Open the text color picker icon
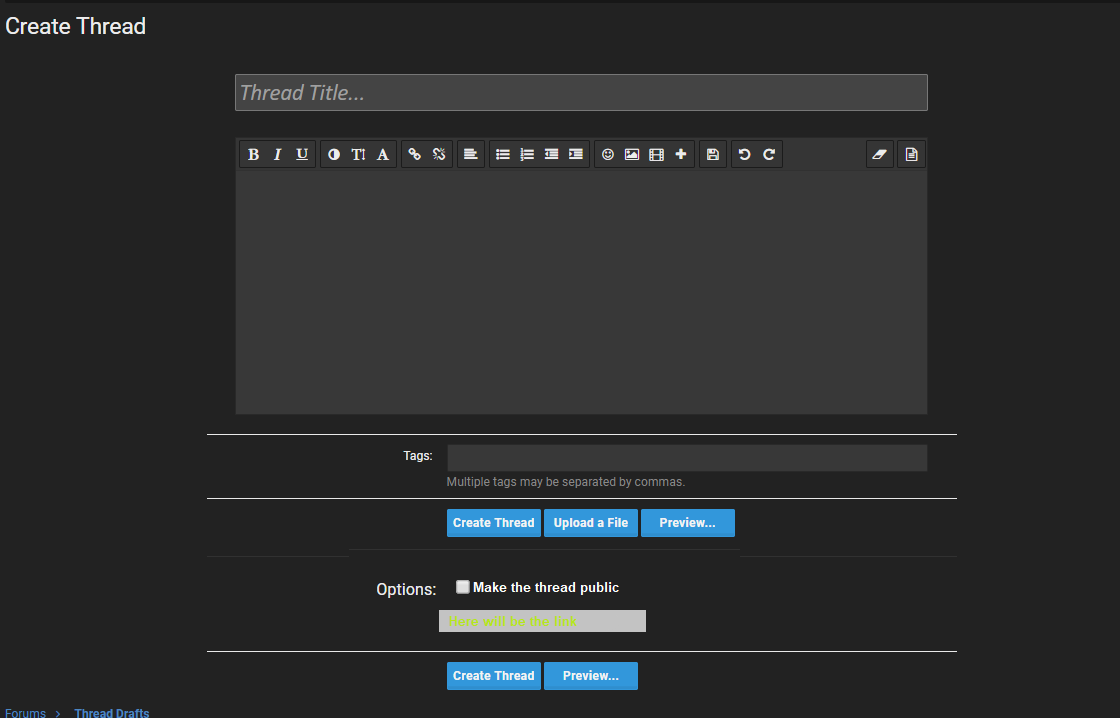1120x718 pixels. point(334,154)
